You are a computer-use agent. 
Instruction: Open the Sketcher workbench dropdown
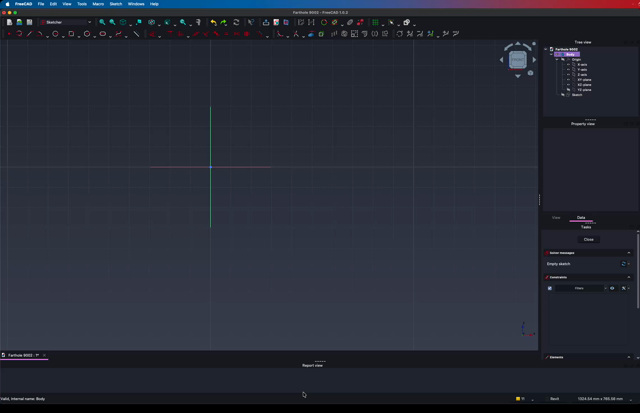click(x=66, y=22)
